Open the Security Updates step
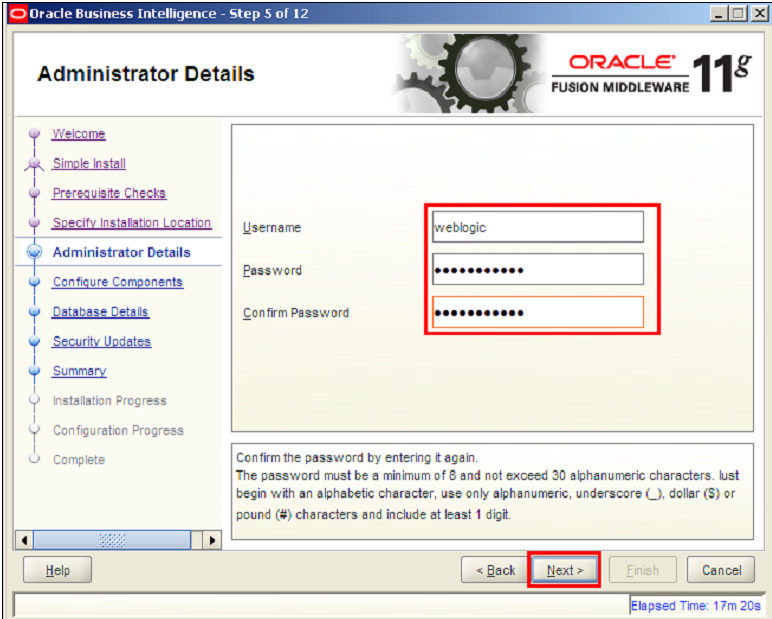772x619 pixels. click(x=102, y=341)
